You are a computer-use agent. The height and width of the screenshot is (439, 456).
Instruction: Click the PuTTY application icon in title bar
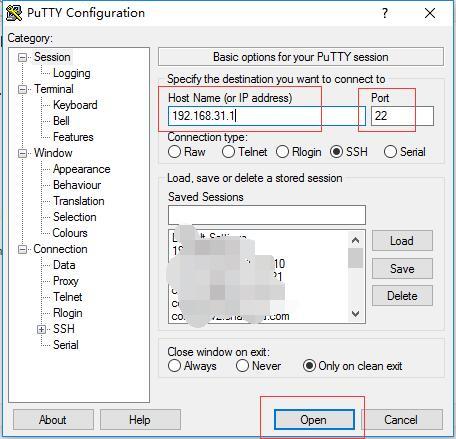click(14, 13)
